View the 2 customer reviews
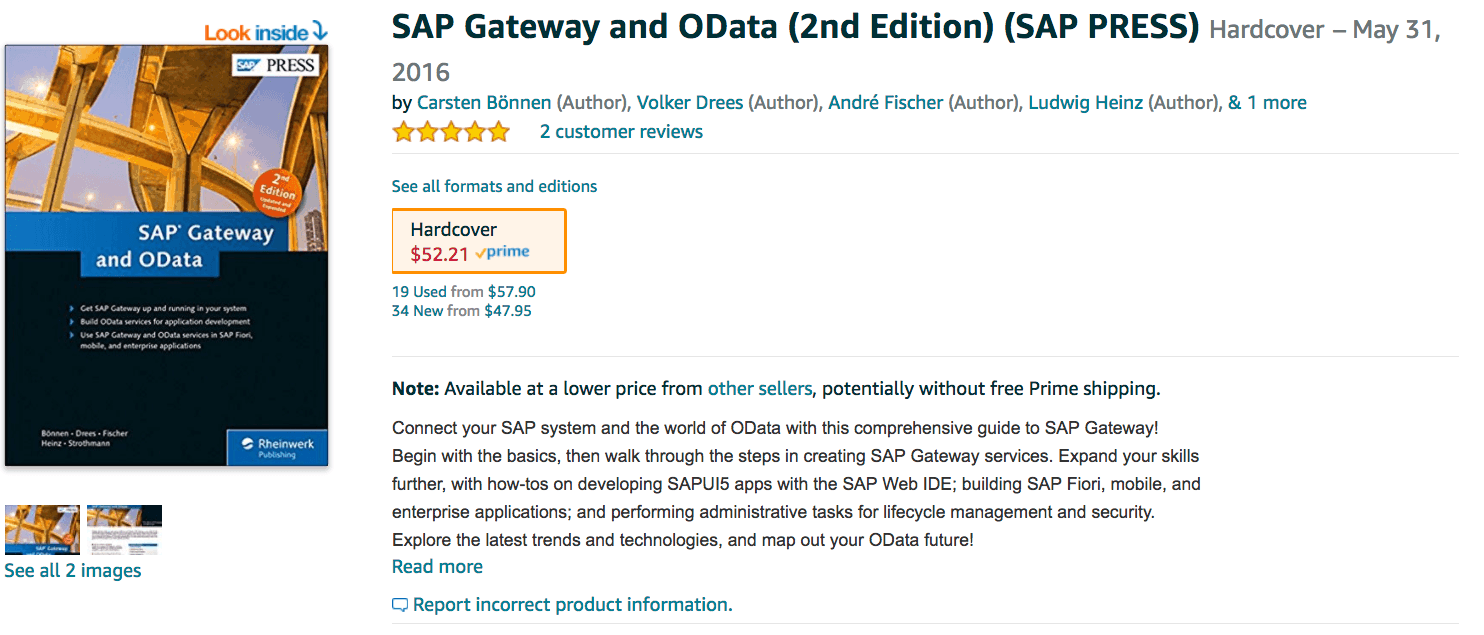This screenshot has width=1484, height=635. click(621, 132)
